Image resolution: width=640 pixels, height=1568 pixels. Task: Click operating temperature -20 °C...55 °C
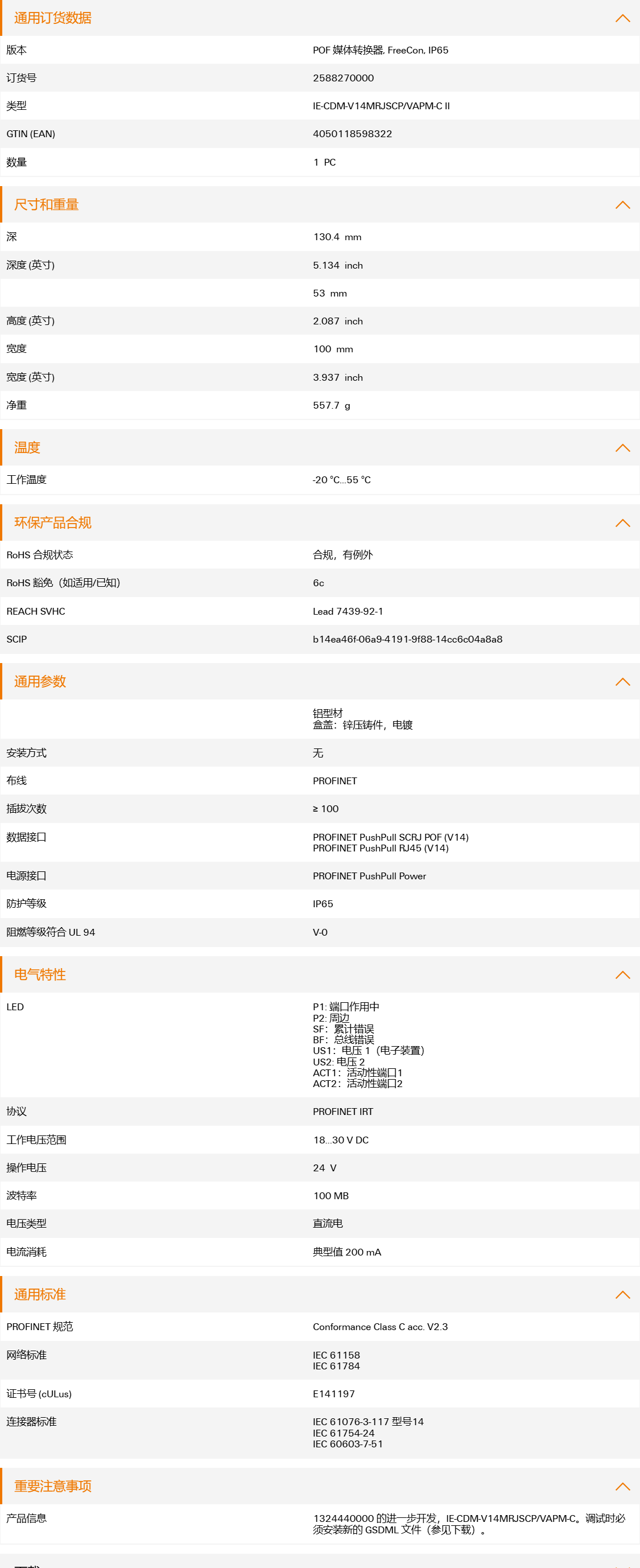(341, 480)
